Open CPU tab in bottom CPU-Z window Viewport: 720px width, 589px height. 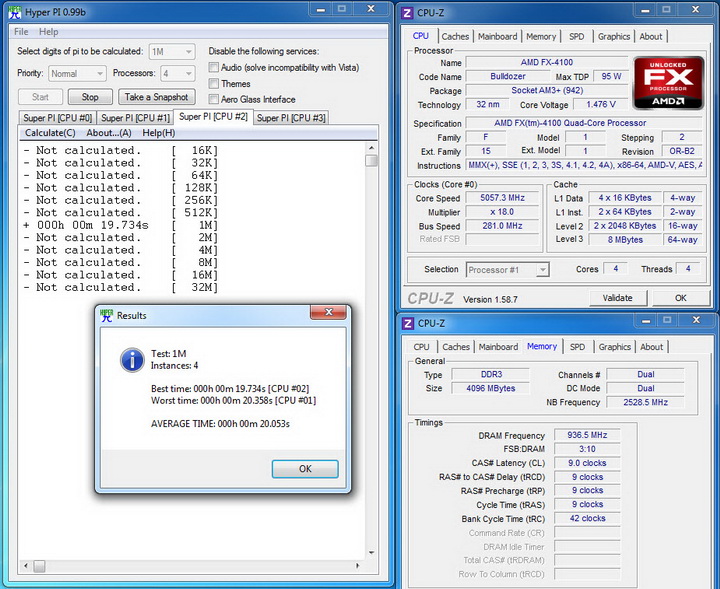tap(422, 347)
